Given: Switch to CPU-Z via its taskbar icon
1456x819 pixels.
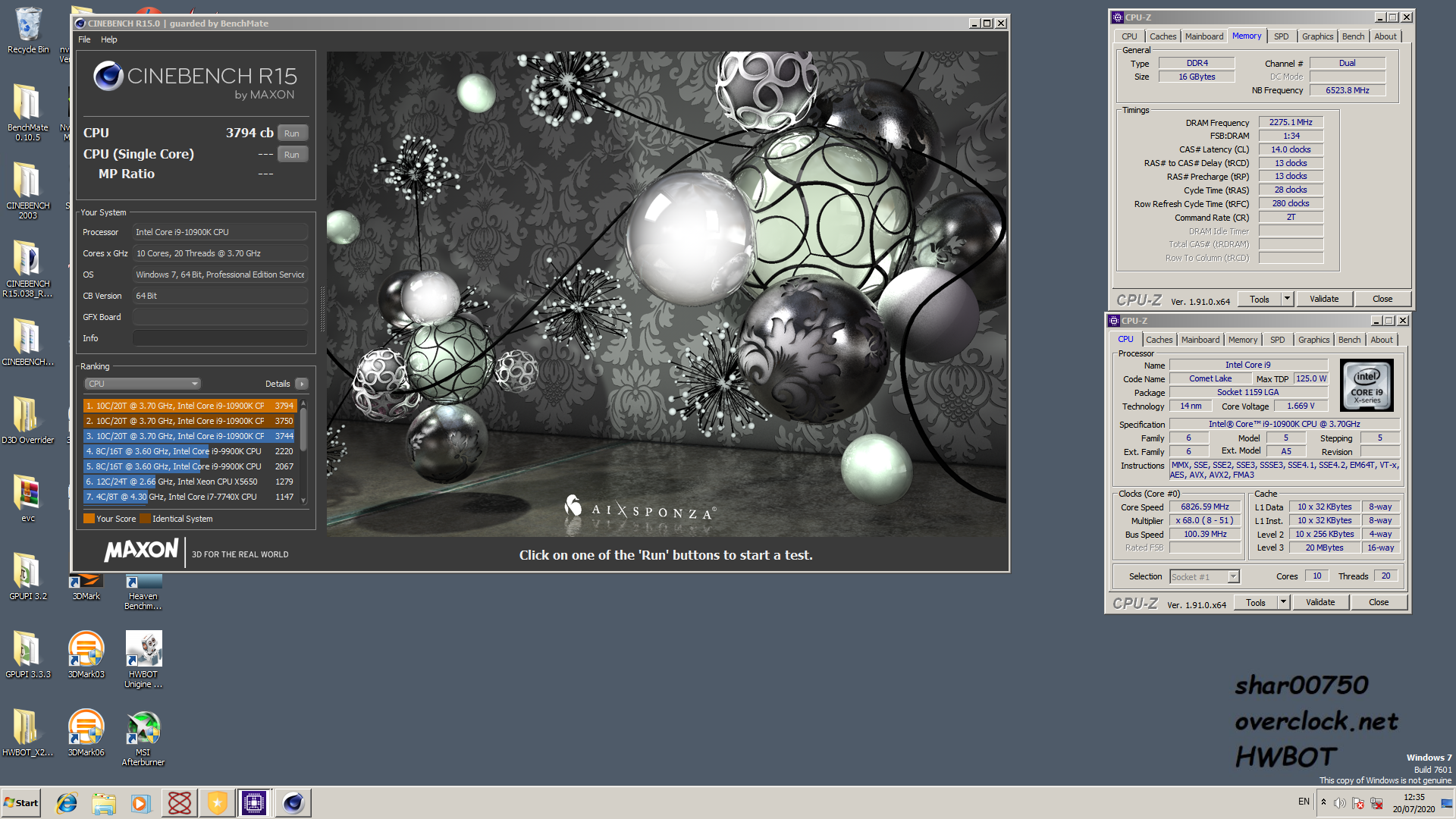Looking at the screenshot, I should [x=254, y=803].
